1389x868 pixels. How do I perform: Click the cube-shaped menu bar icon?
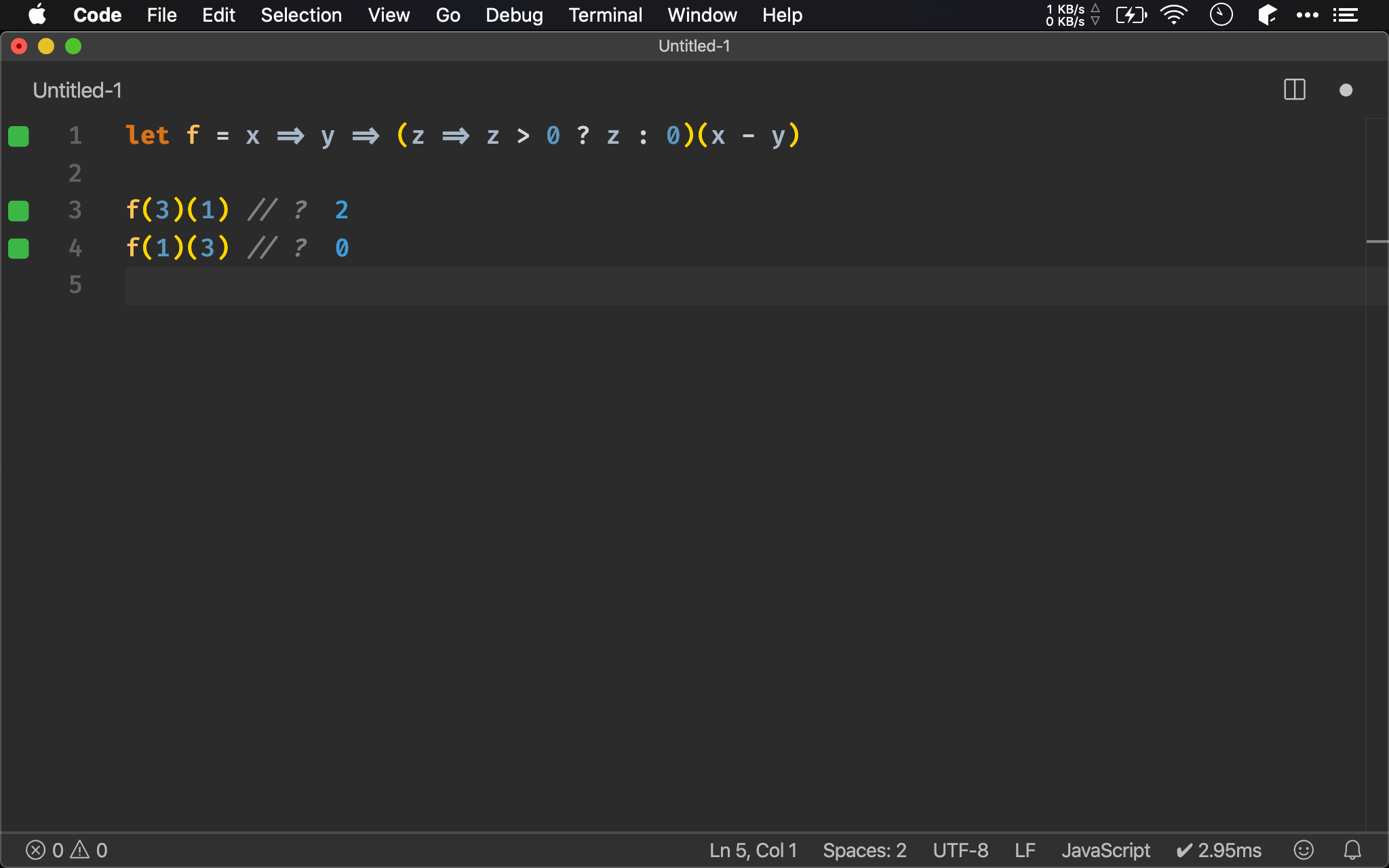click(1267, 15)
